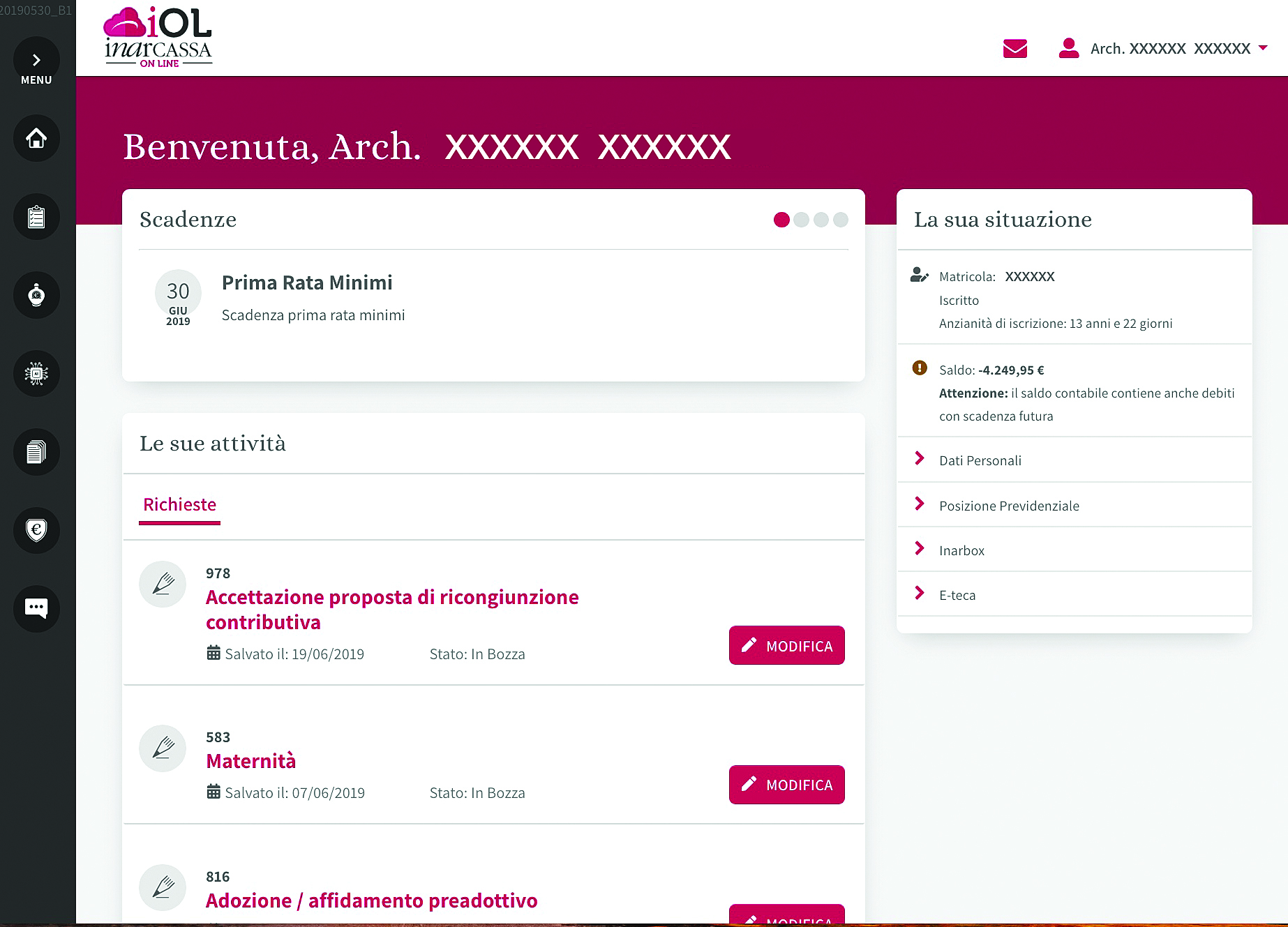Open the money bag sidebar icon
Image resolution: width=1288 pixels, height=927 pixels.
36,295
